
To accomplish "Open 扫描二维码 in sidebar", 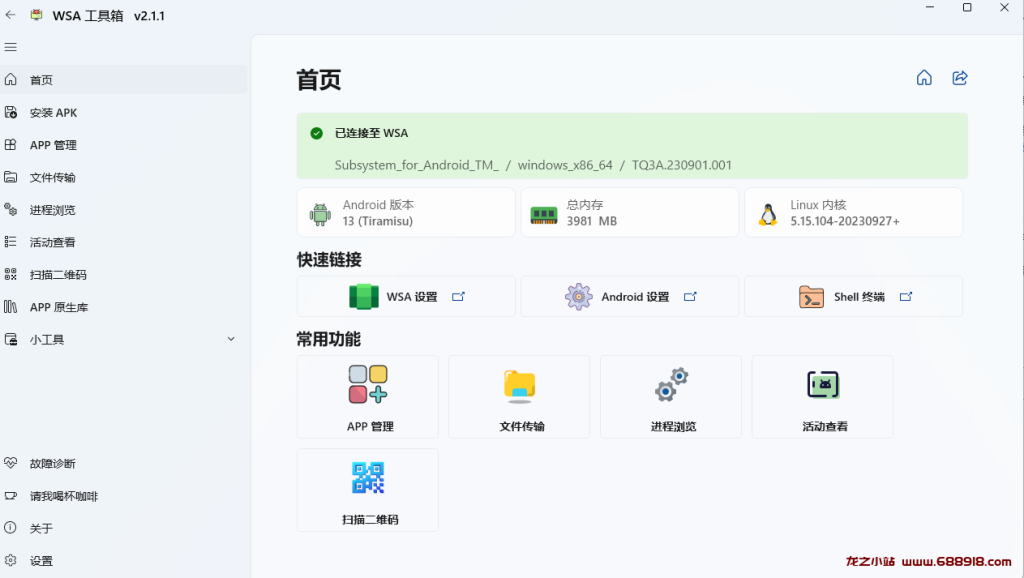I will (123, 274).
